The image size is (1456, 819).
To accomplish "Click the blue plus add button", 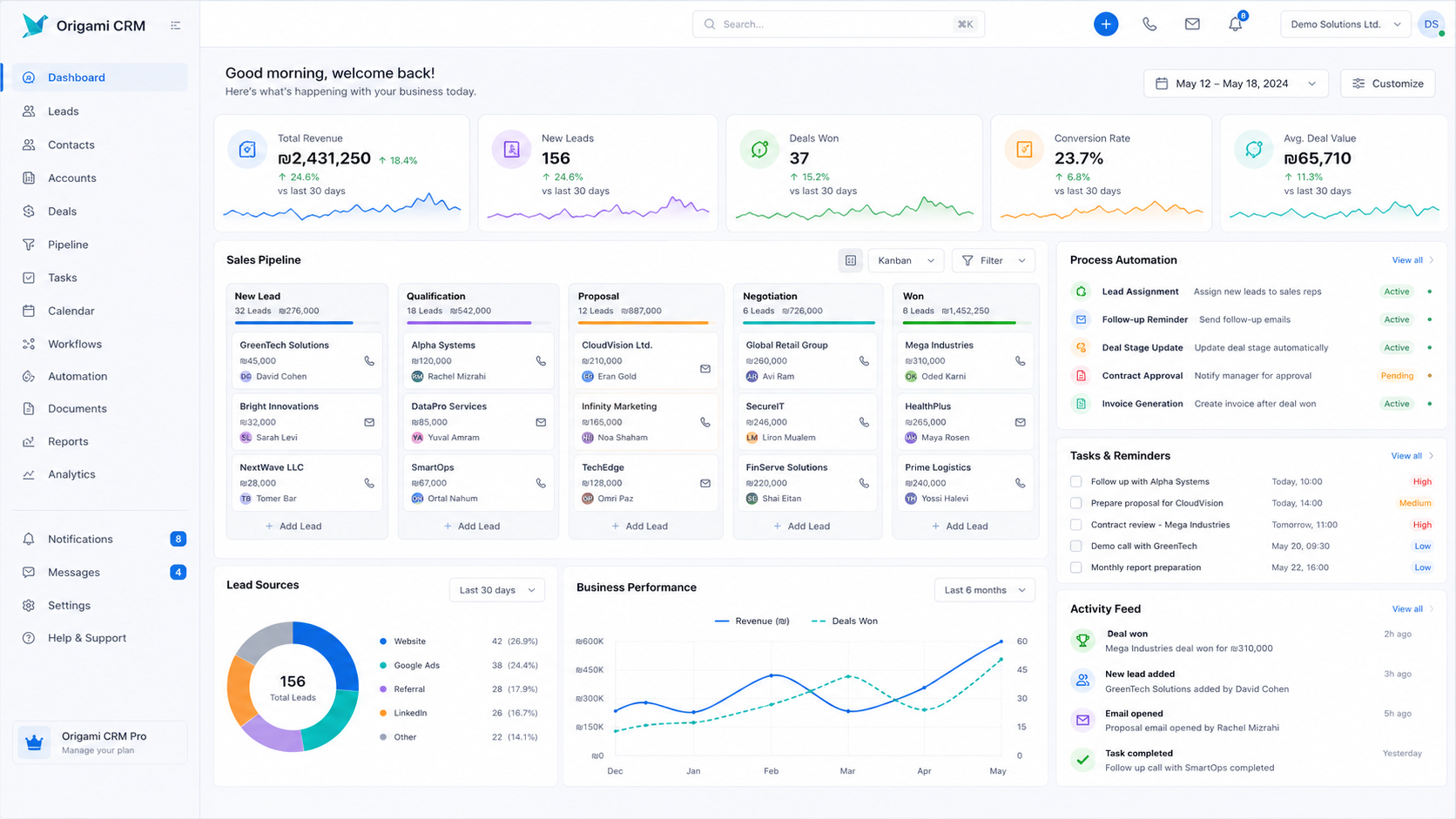I will [1106, 24].
